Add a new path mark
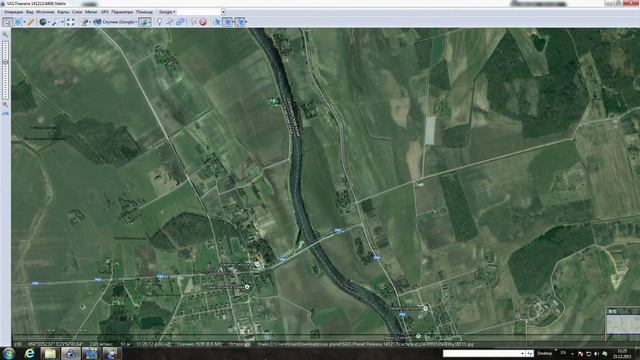 tap(170, 22)
